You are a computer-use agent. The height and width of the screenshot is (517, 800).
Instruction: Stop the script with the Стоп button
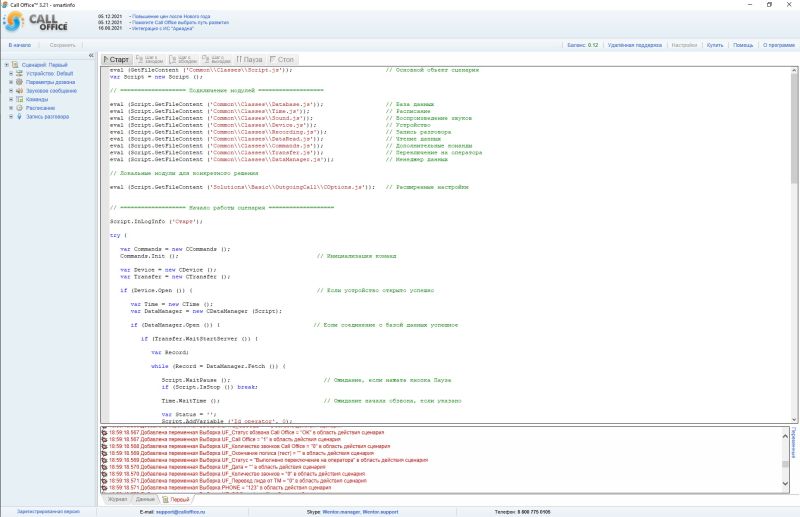click(x=282, y=59)
